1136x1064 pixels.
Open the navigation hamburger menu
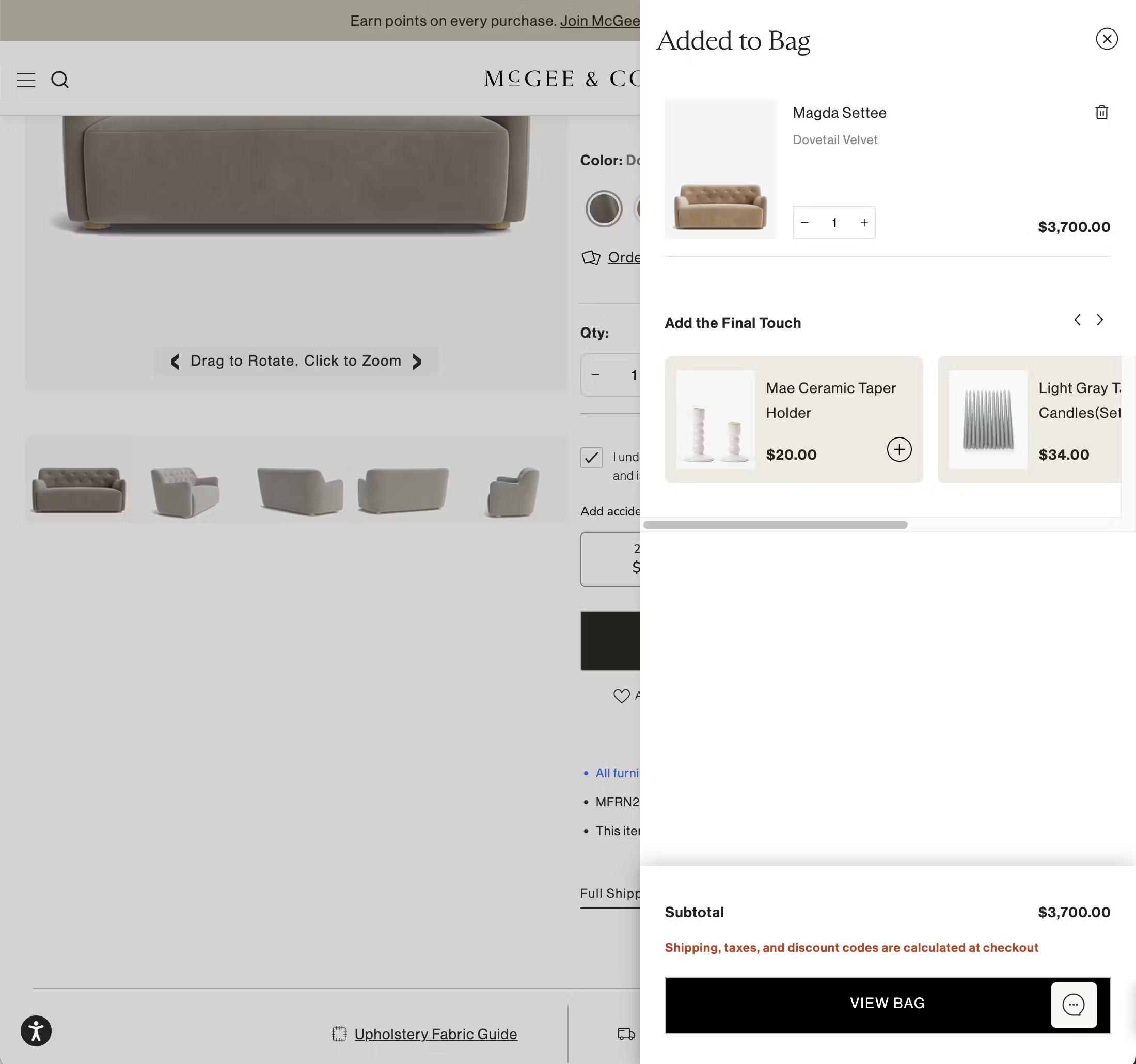point(26,80)
